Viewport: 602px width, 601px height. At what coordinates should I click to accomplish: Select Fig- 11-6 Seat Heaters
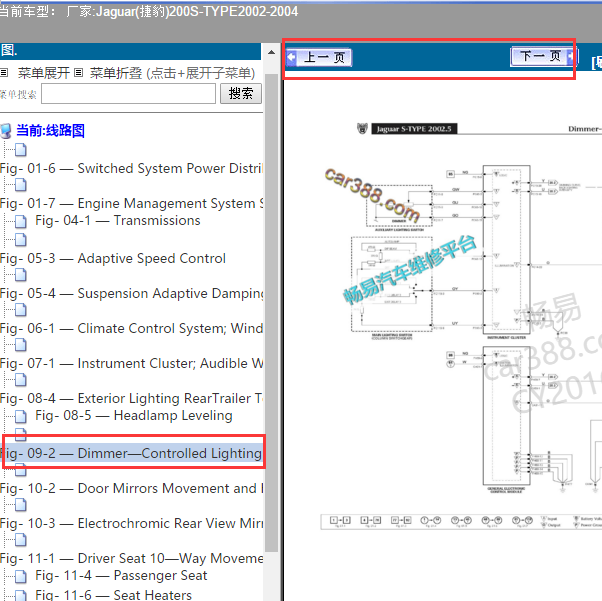114,595
